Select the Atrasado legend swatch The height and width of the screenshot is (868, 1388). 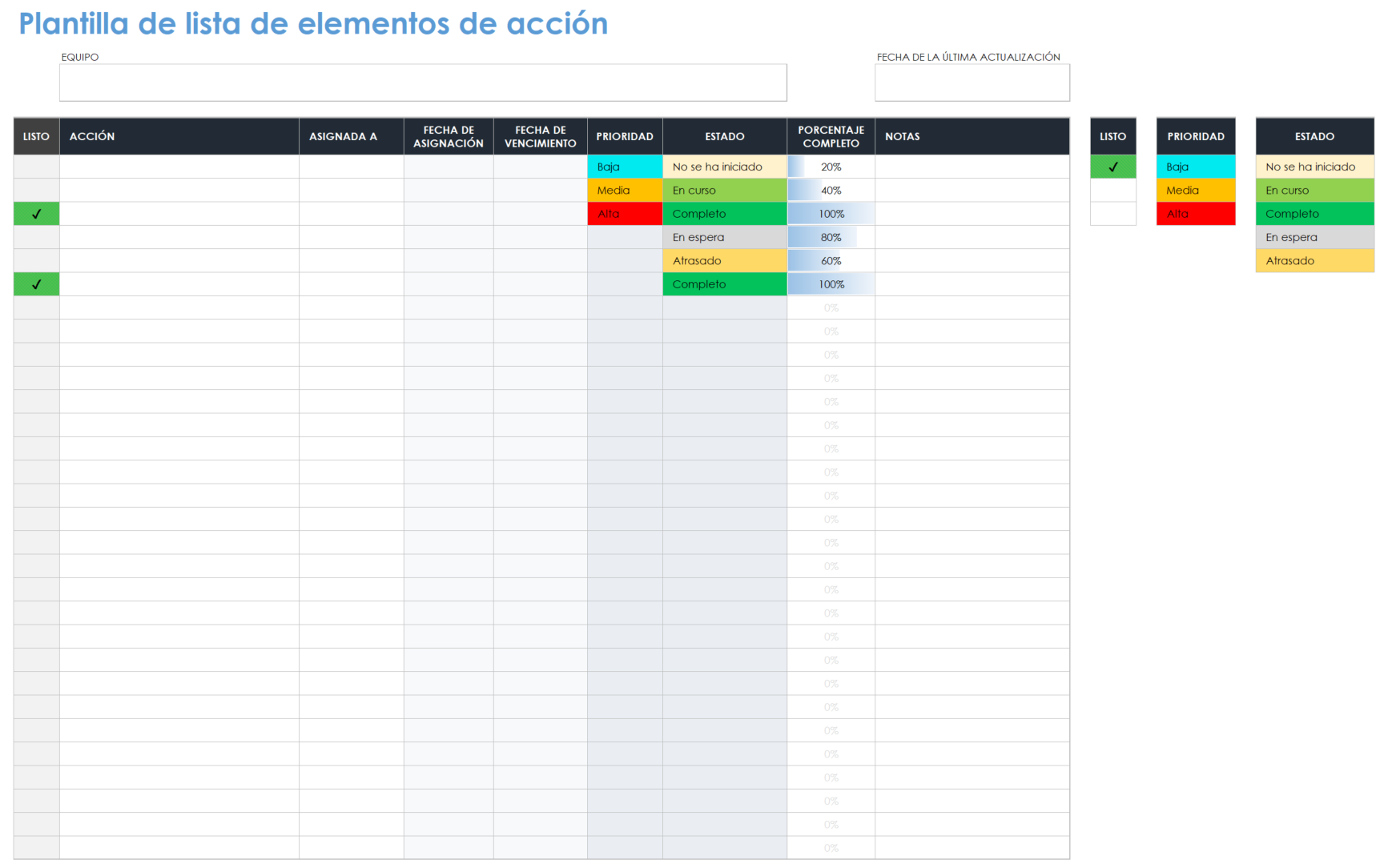point(1315,260)
